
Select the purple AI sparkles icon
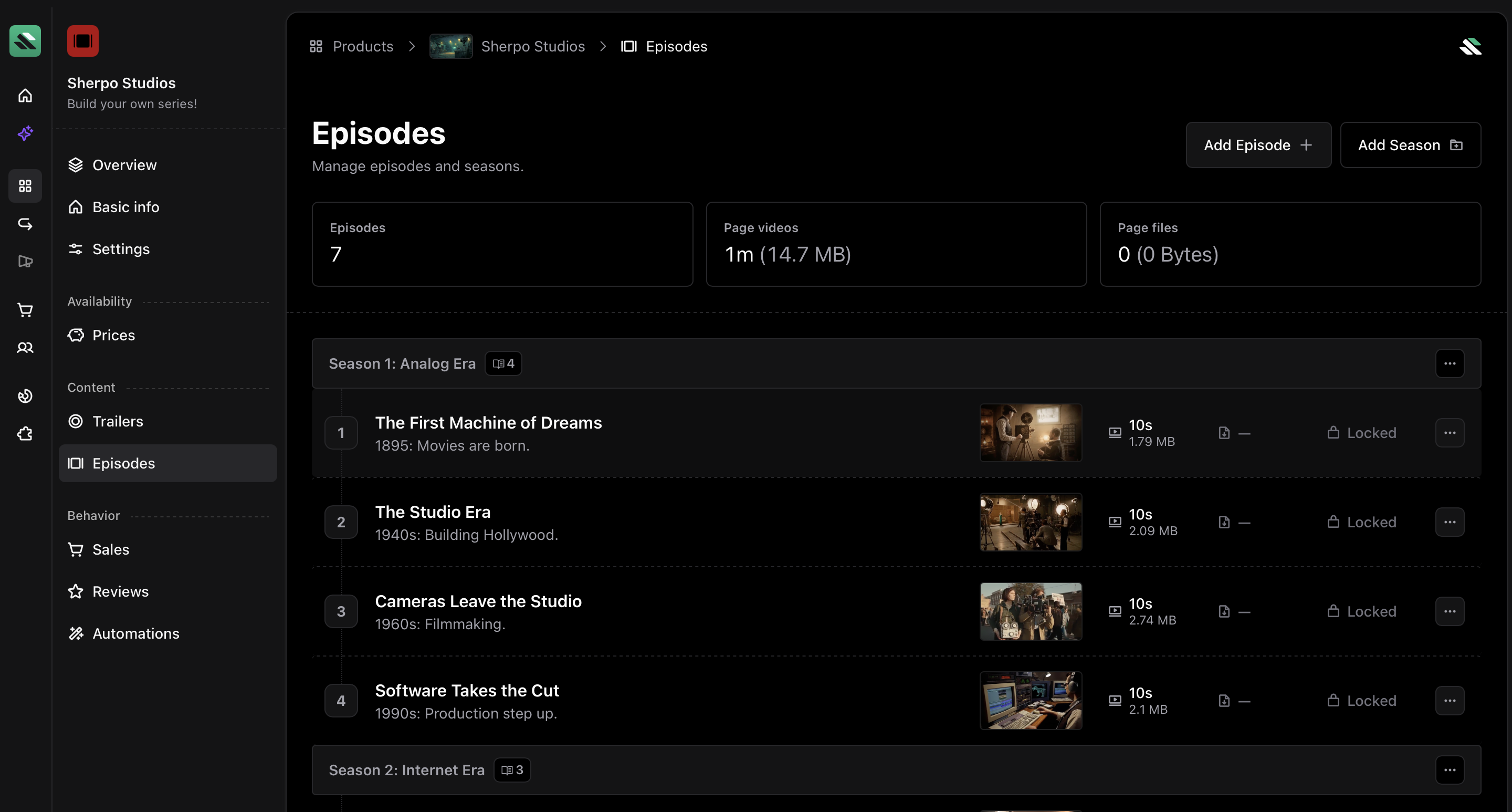[25, 134]
